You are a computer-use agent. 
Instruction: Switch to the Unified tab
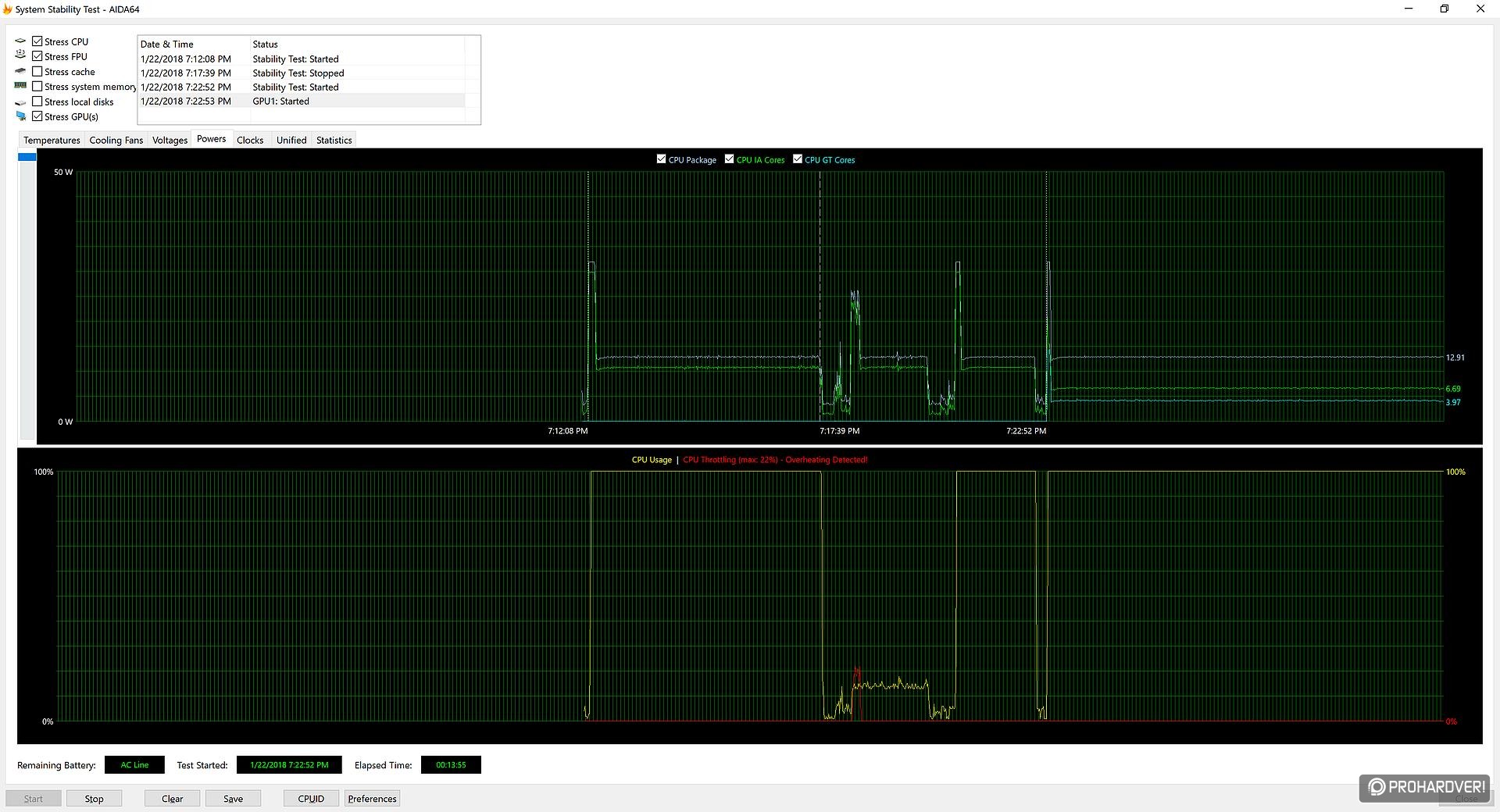click(291, 140)
